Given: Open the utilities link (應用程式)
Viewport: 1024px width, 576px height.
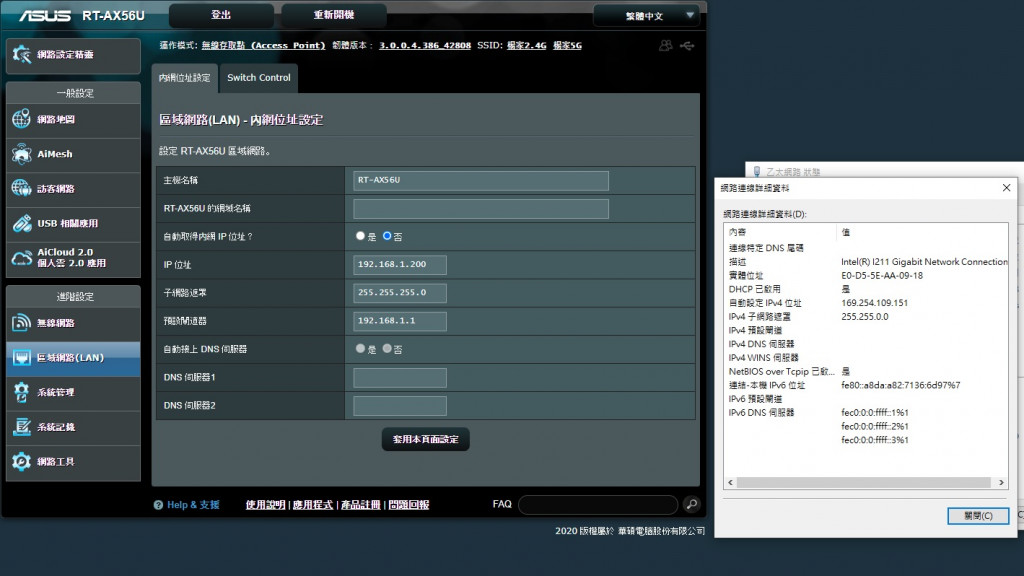Looking at the screenshot, I should click(313, 505).
